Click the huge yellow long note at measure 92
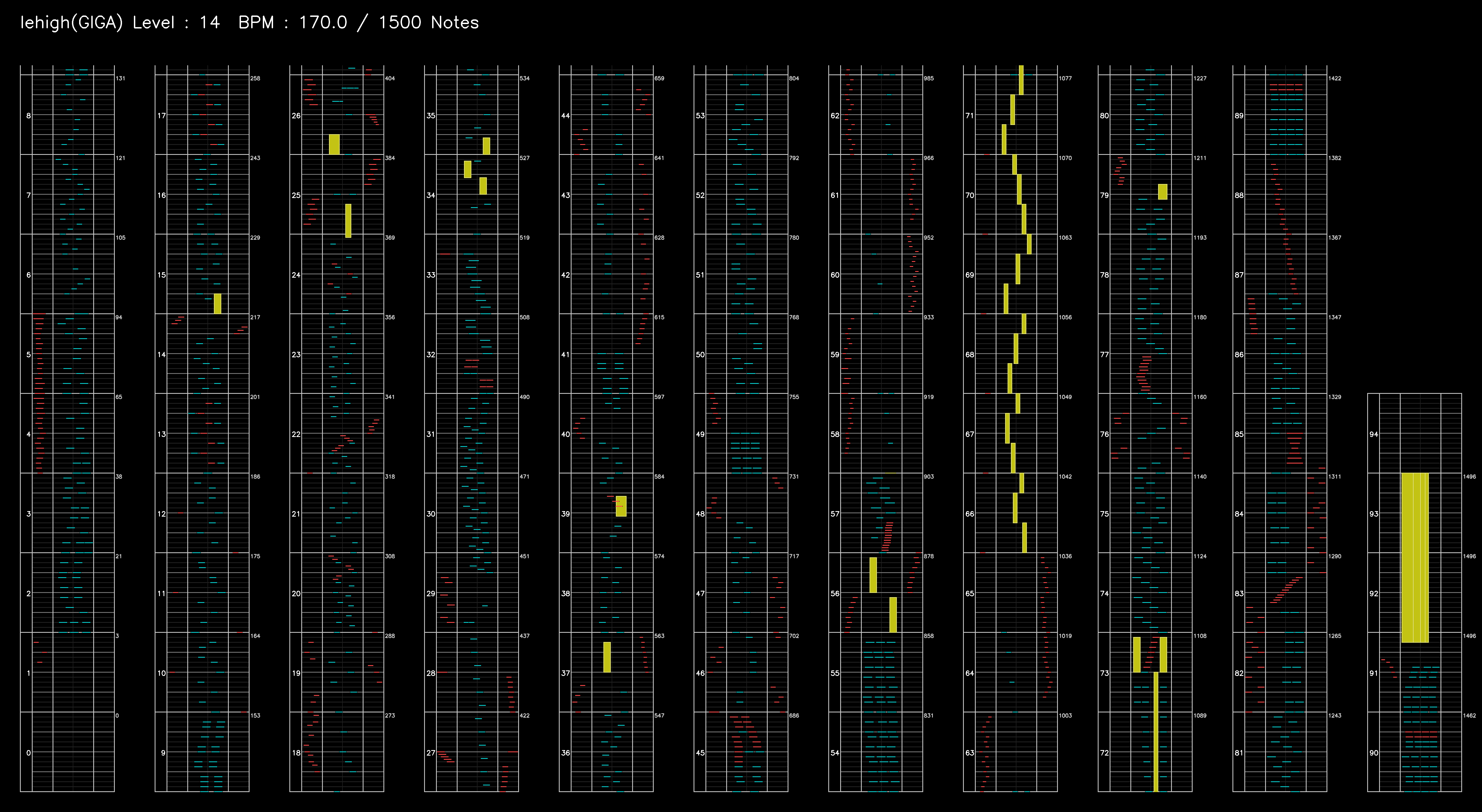The image size is (1482, 812). click(1415, 557)
